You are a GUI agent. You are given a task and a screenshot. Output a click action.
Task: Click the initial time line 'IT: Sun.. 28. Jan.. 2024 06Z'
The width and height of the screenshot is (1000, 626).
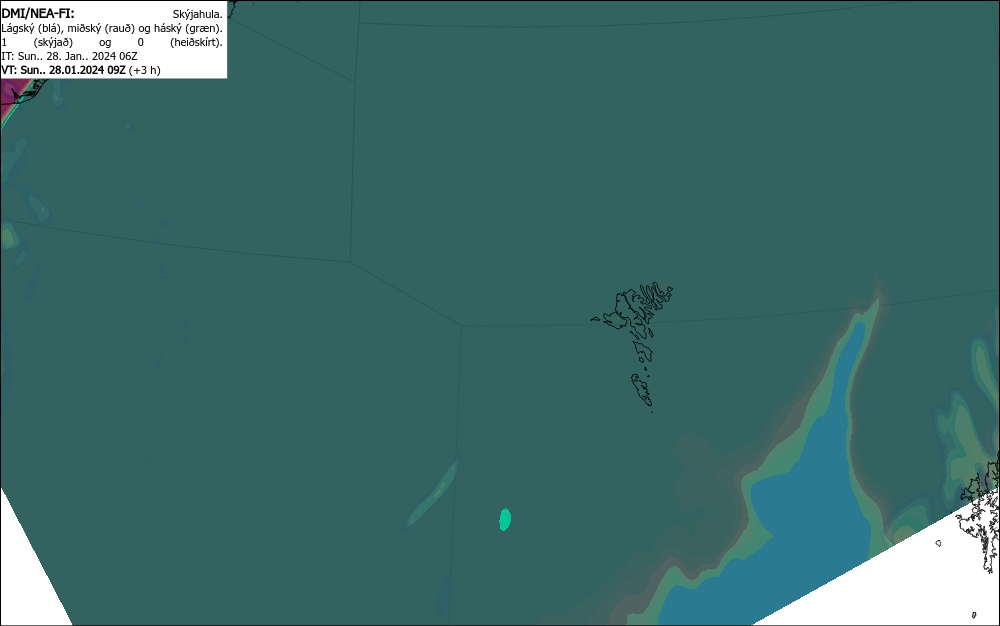[x=69, y=56]
